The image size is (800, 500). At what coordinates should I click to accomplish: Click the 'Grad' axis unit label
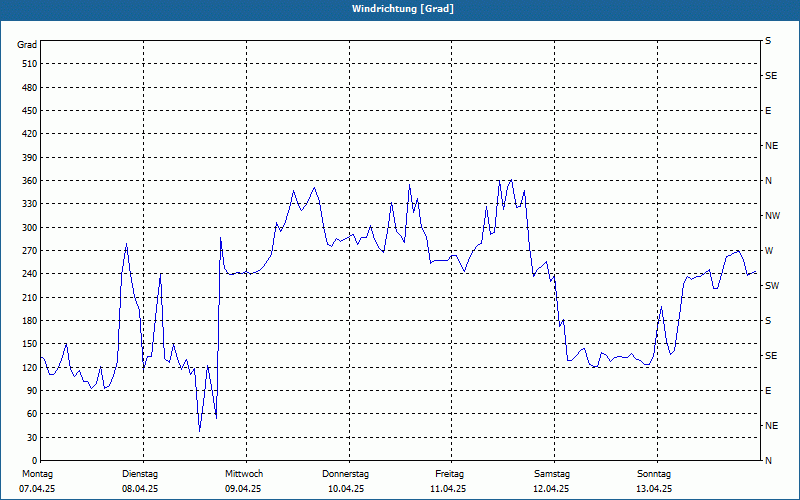[27, 45]
